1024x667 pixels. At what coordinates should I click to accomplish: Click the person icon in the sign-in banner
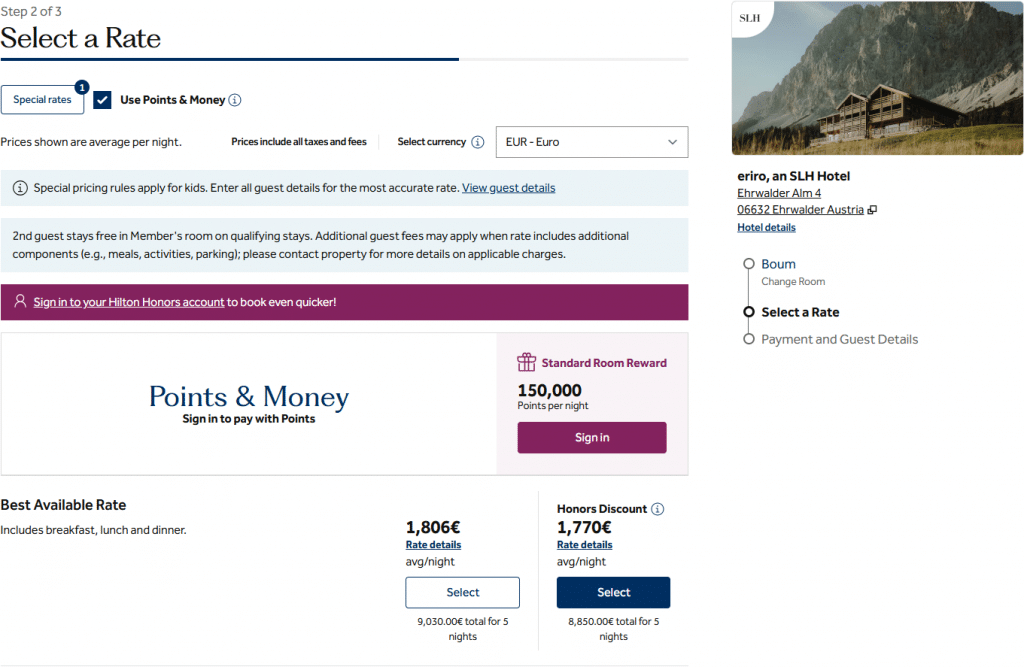click(x=20, y=302)
